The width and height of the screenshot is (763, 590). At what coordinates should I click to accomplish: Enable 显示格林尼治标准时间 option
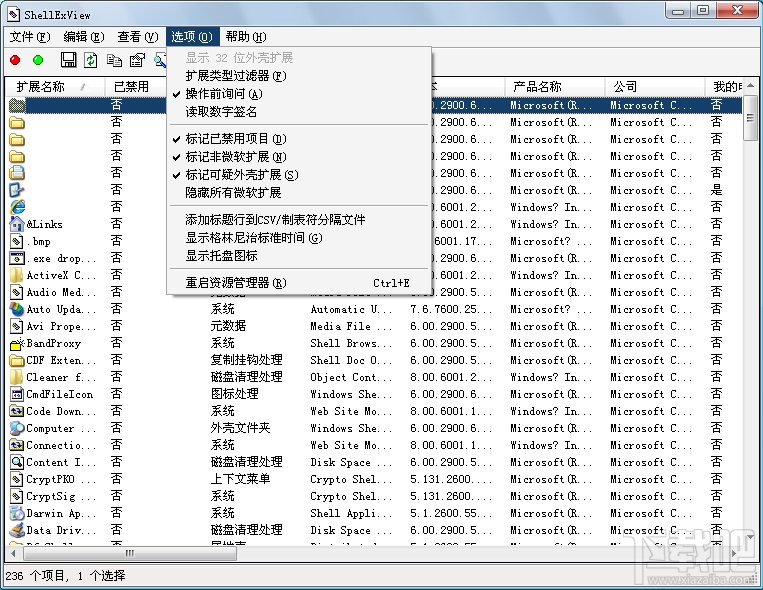(x=299, y=238)
